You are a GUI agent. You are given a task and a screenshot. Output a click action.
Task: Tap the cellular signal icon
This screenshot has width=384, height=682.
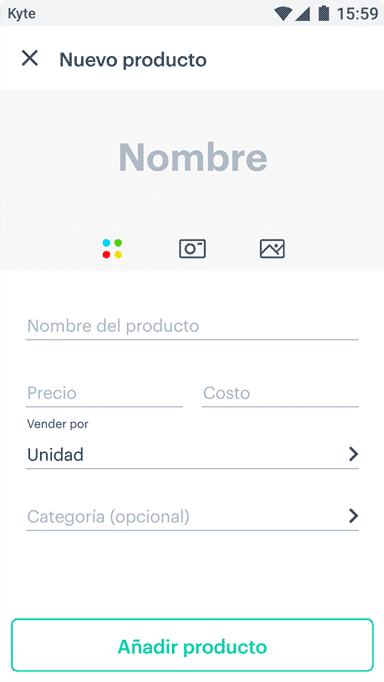point(303,14)
